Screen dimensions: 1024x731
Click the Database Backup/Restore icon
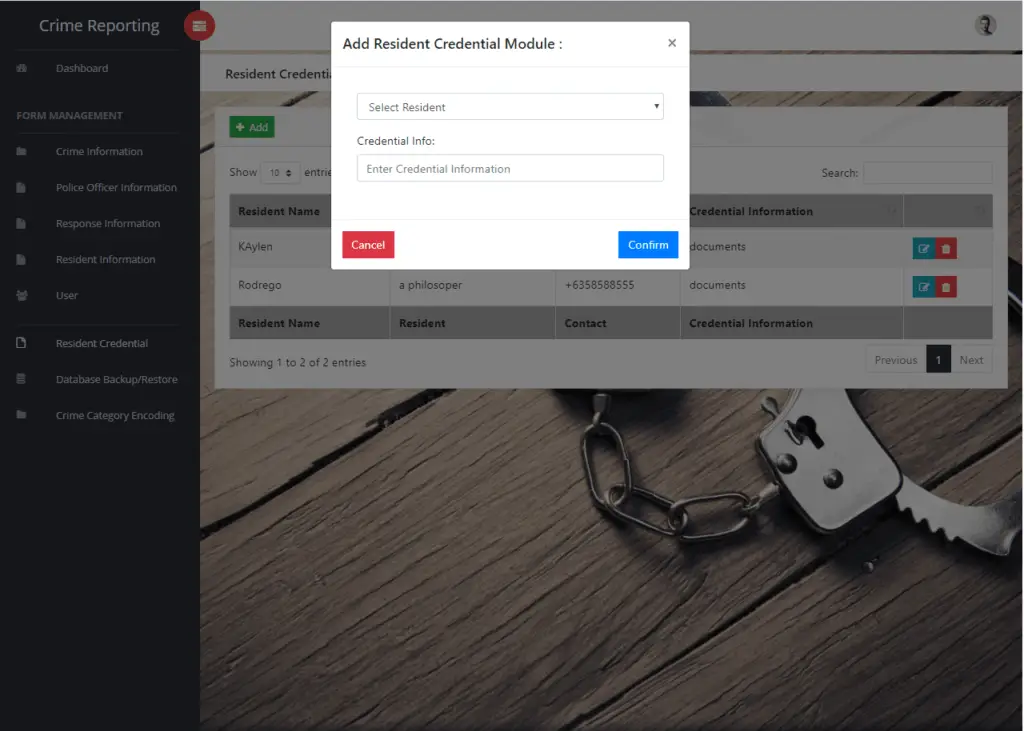[x=22, y=379]
